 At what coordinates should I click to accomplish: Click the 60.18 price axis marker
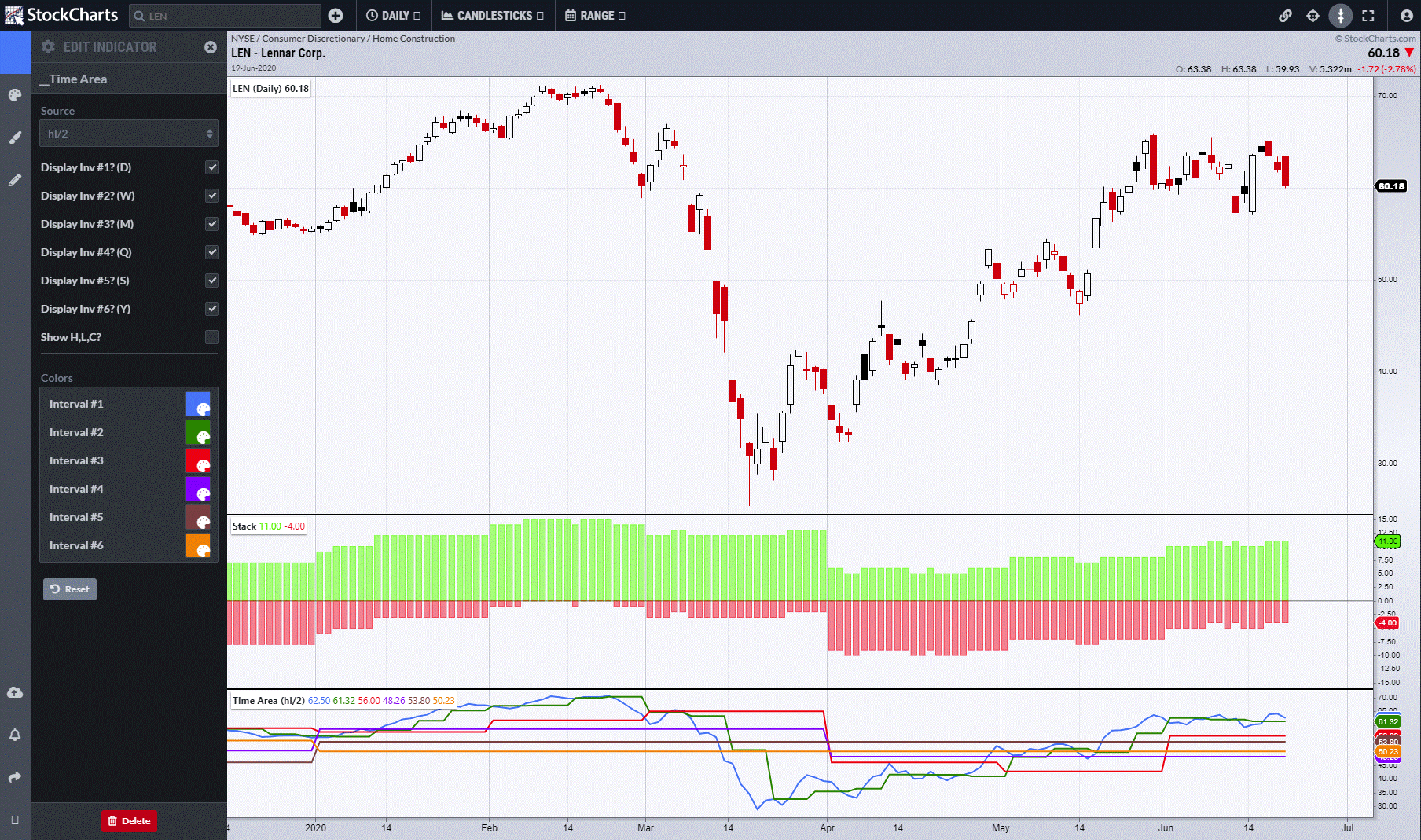click(1391, 186)
